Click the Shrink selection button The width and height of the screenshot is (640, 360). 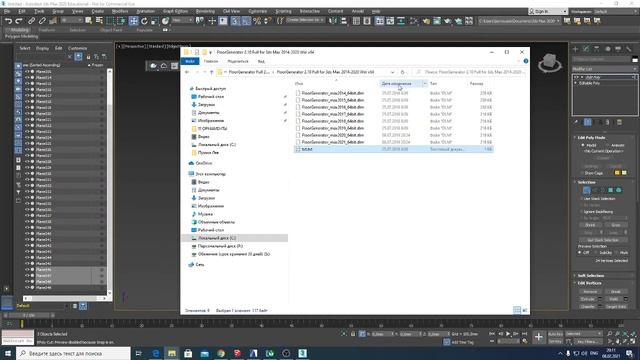tap(590, 225)
